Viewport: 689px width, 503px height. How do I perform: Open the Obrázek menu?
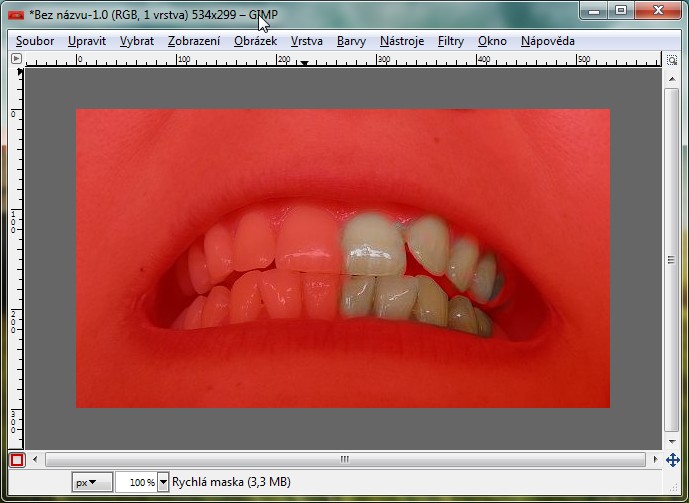255,41
